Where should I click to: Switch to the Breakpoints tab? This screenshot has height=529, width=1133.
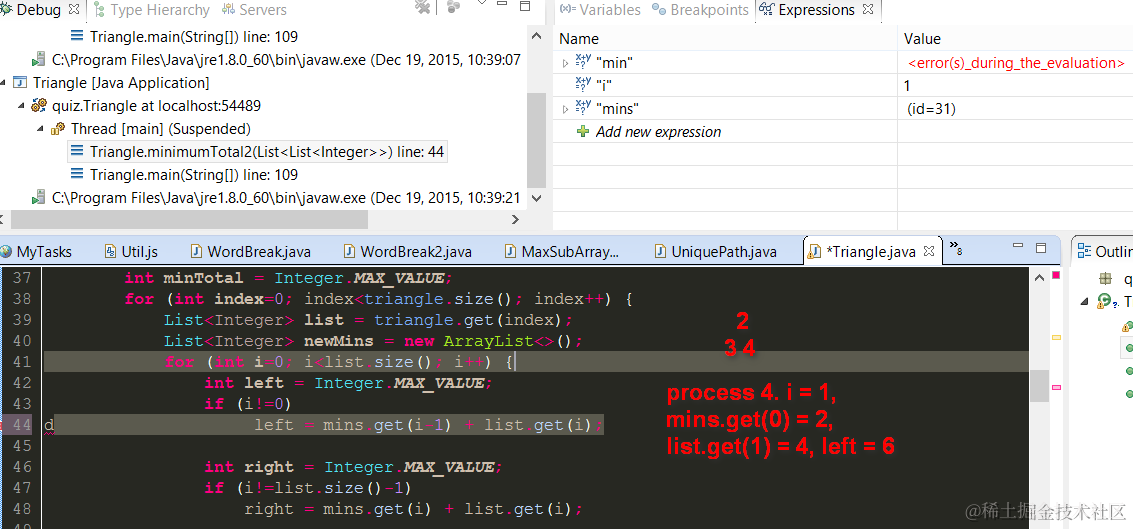(x=700, y=10)
